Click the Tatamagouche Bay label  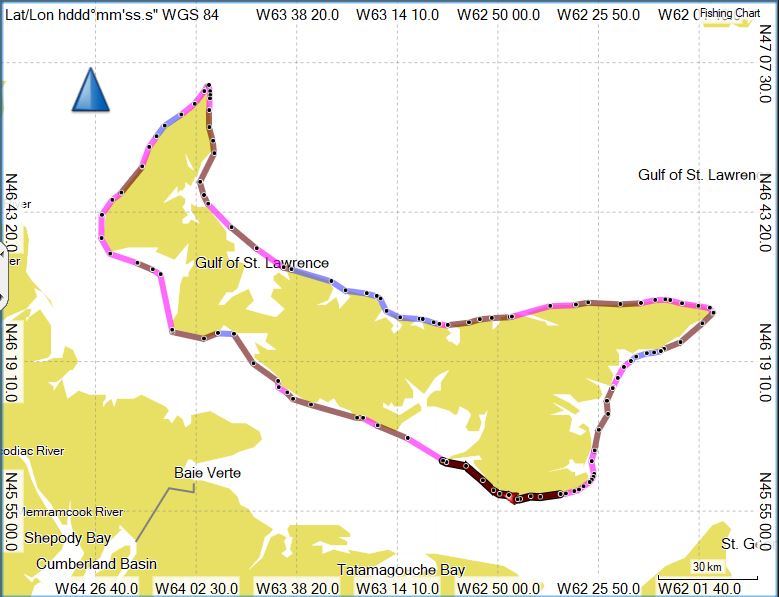pos(401,569)
